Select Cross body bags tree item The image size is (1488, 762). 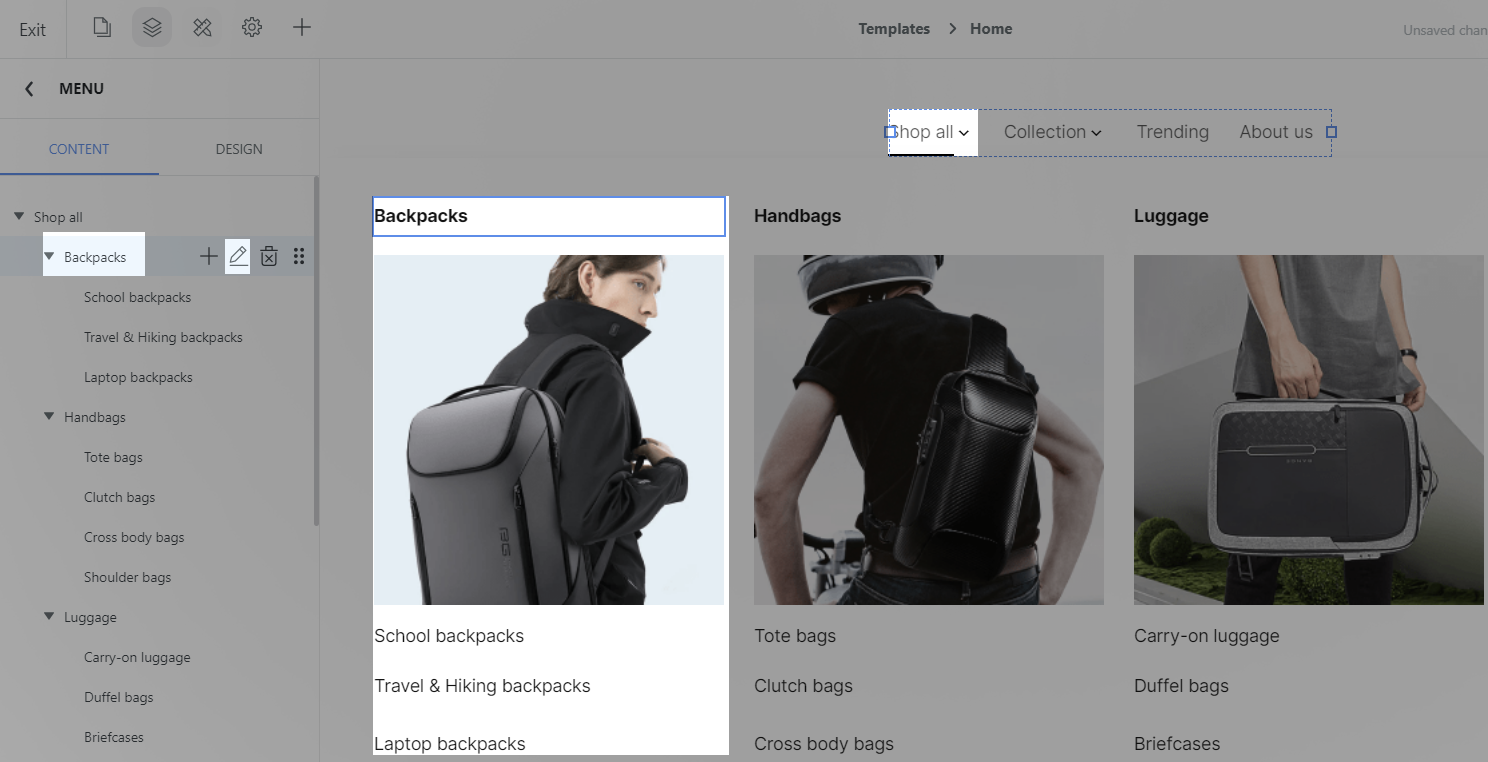click(x=134, y=537)
